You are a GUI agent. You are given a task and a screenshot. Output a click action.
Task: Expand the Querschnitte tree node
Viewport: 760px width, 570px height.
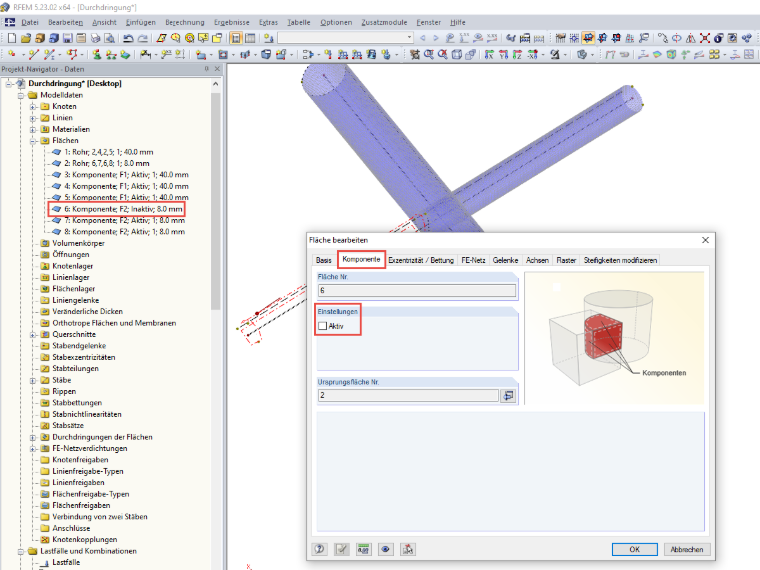point(32,334)
